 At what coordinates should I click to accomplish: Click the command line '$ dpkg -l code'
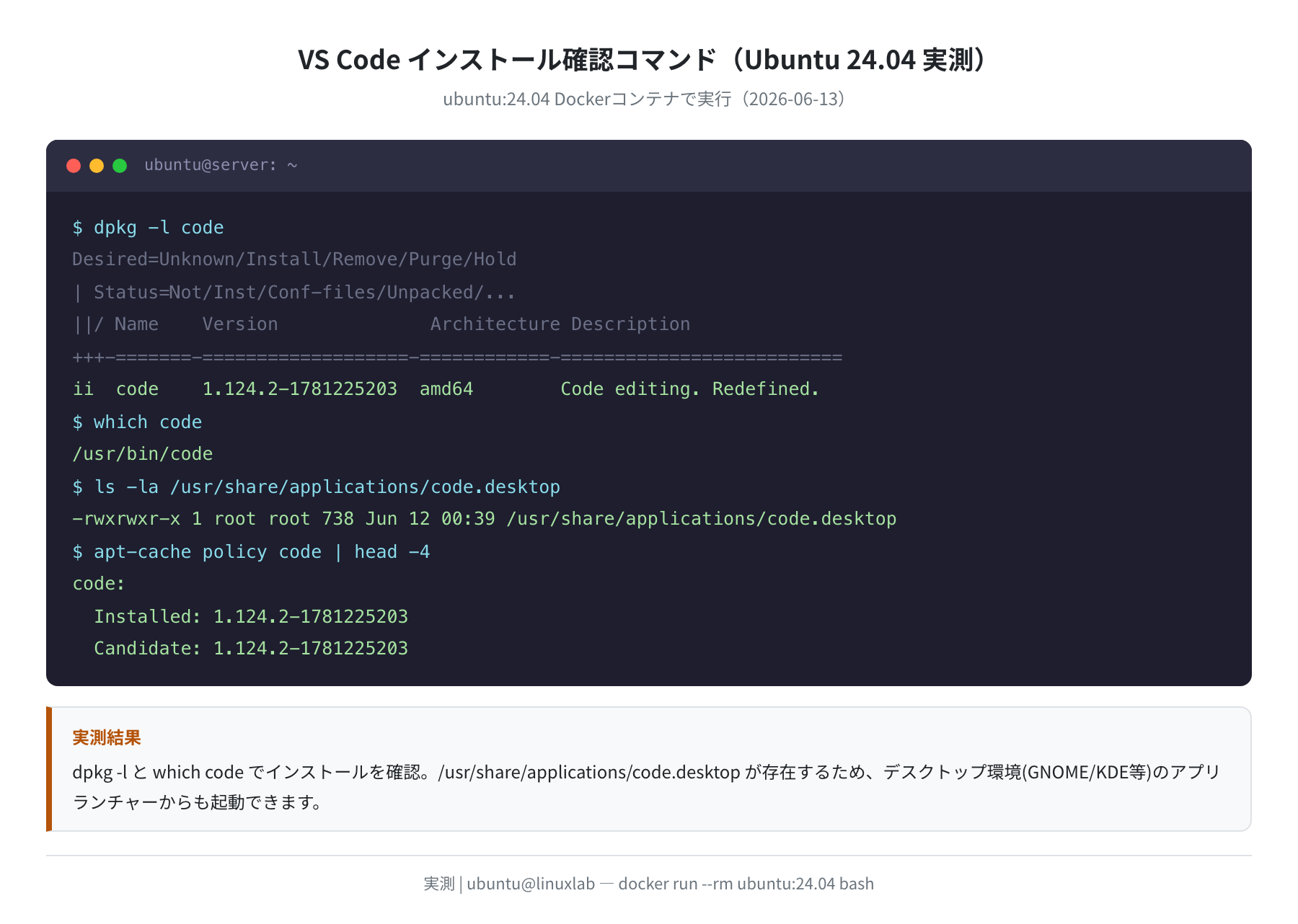coord(148,228)
